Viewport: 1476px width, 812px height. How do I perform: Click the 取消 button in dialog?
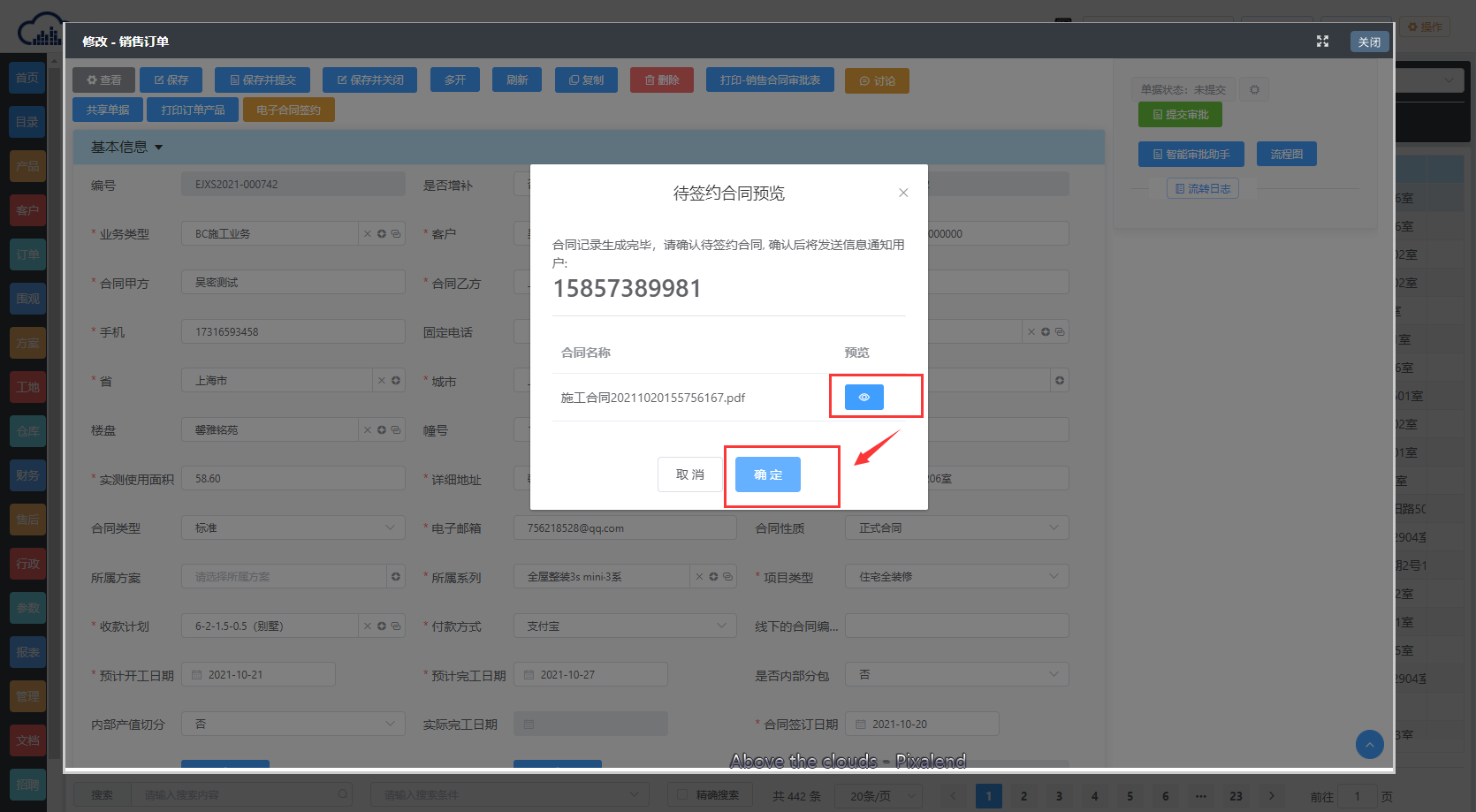(x=689, y=474)
